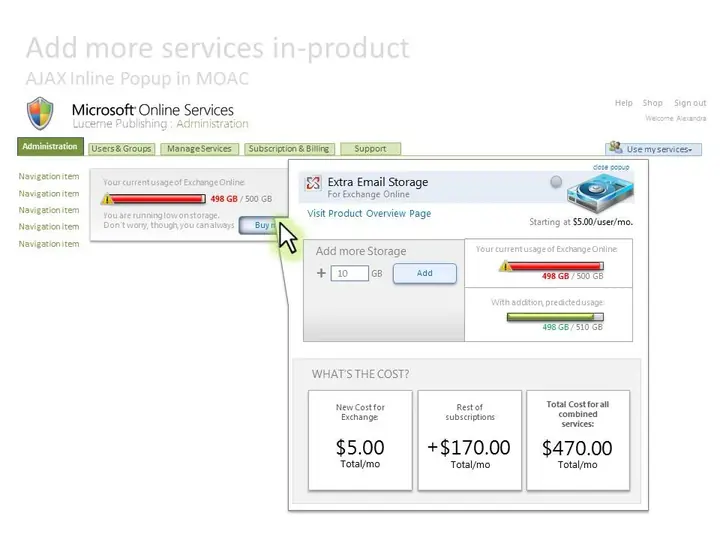Click the Total Cost $470.00 card
The height and width of the screenshot is (540, 720).
(578, 440)
